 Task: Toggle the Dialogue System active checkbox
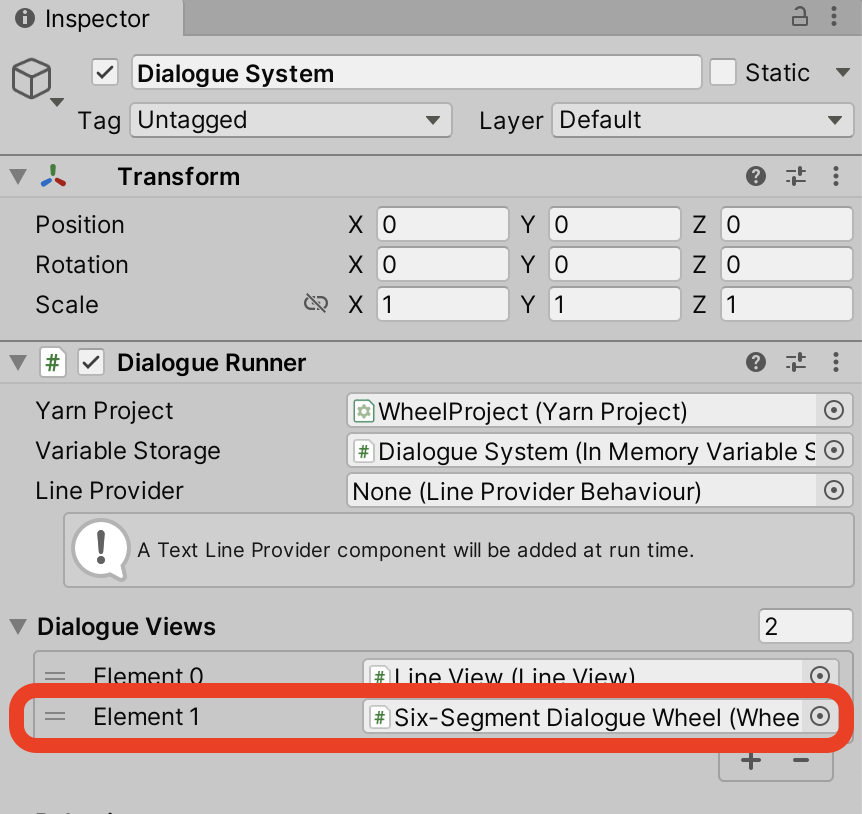105,73
